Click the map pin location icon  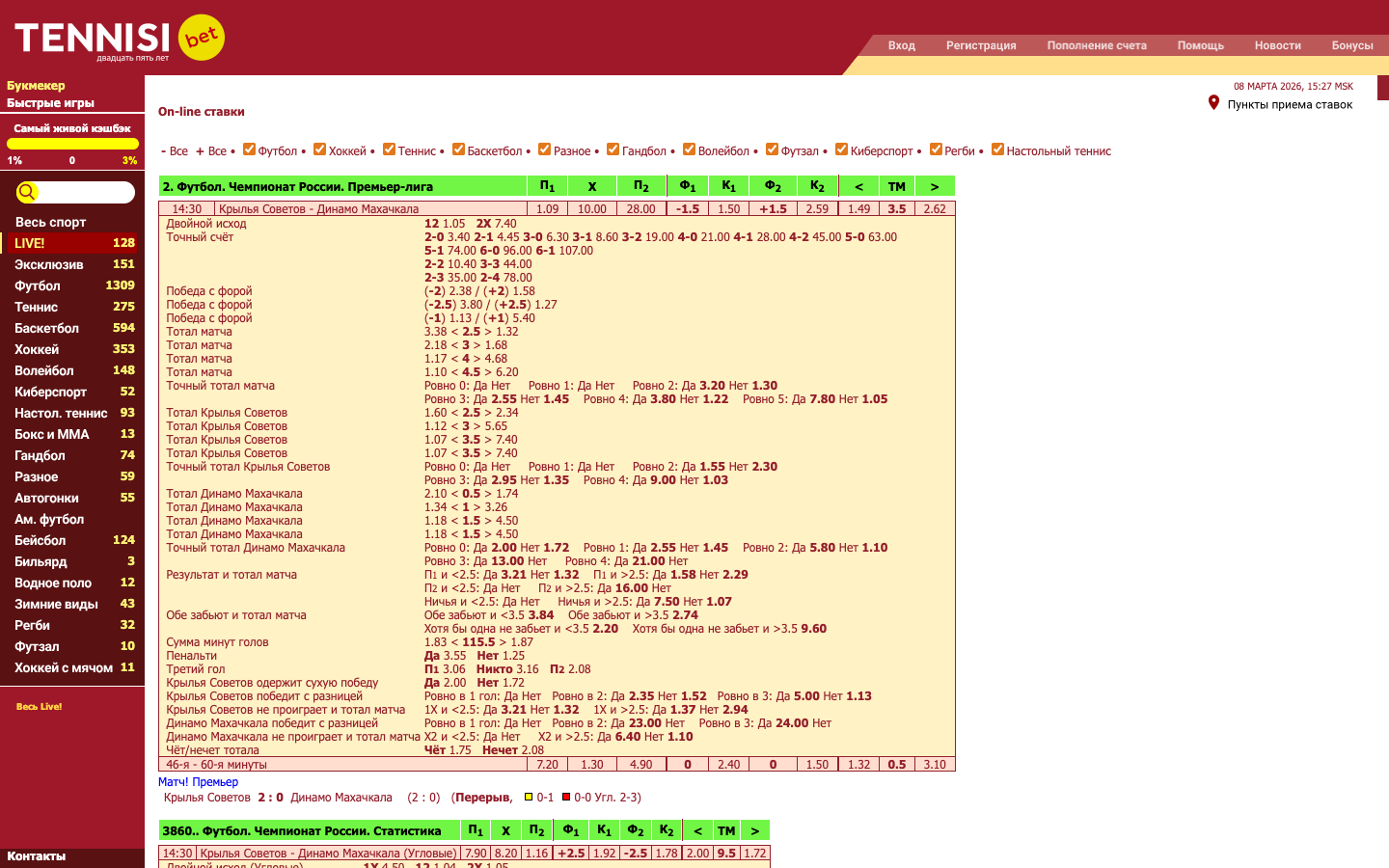point(1213,102)
